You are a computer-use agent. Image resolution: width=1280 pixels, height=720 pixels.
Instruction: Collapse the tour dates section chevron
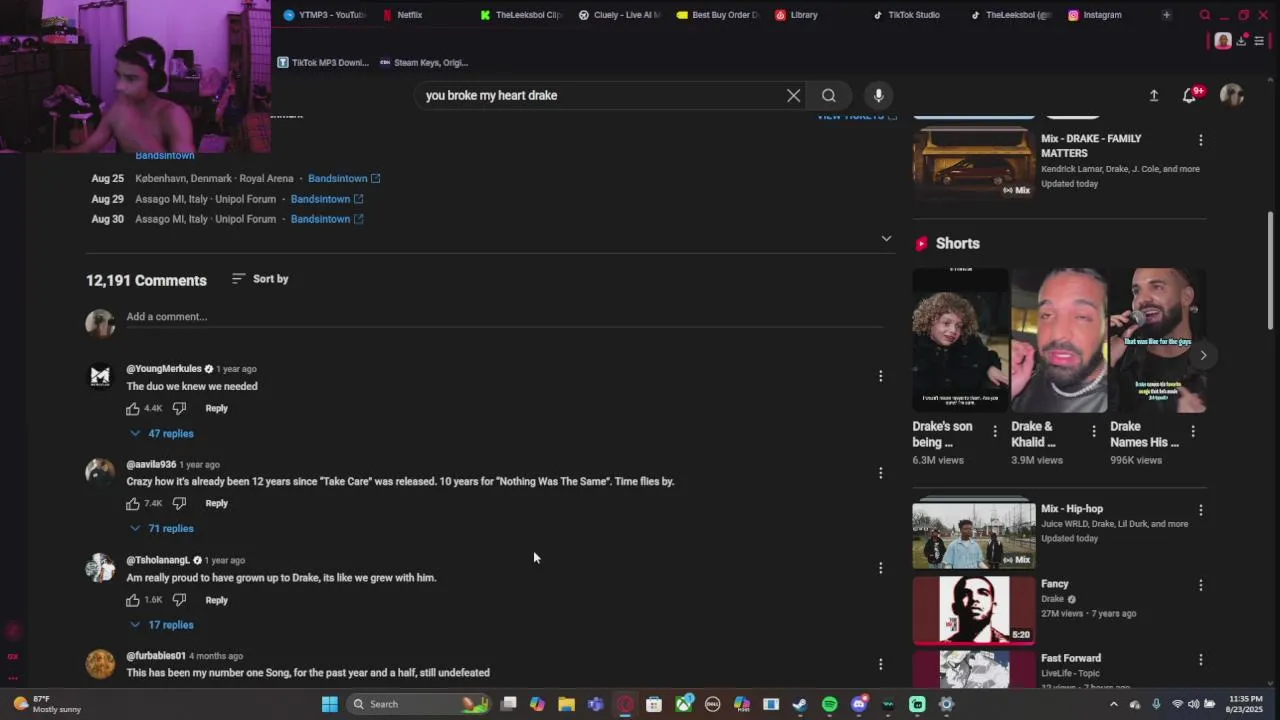pyautogui.click(x=886, y=239)
